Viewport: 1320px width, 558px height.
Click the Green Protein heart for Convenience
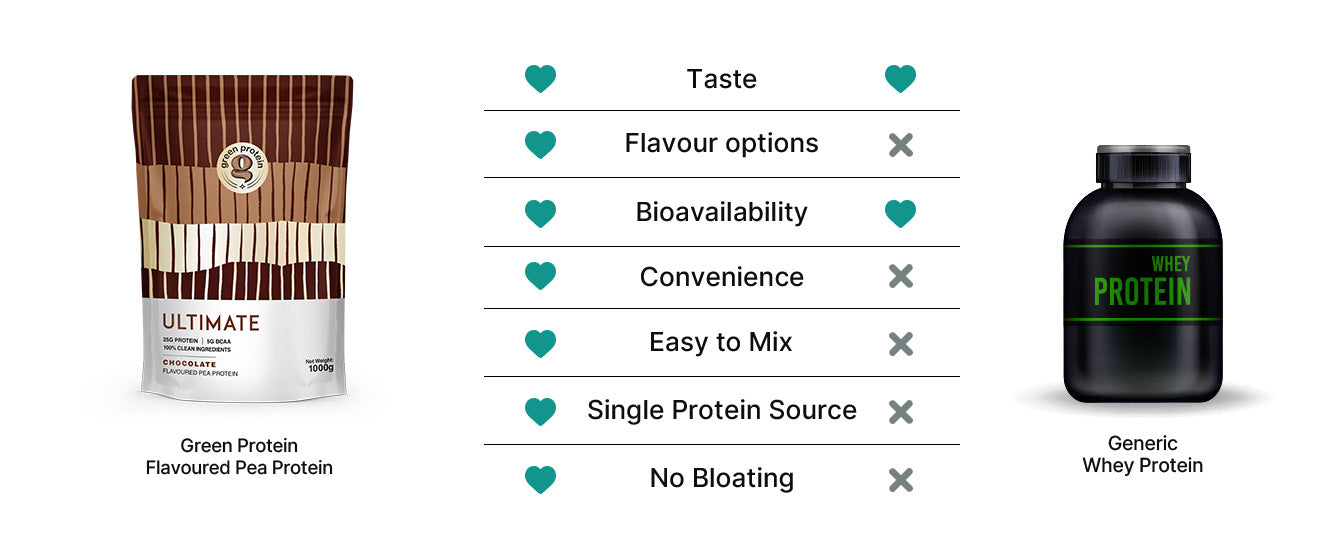click(540, 277)
